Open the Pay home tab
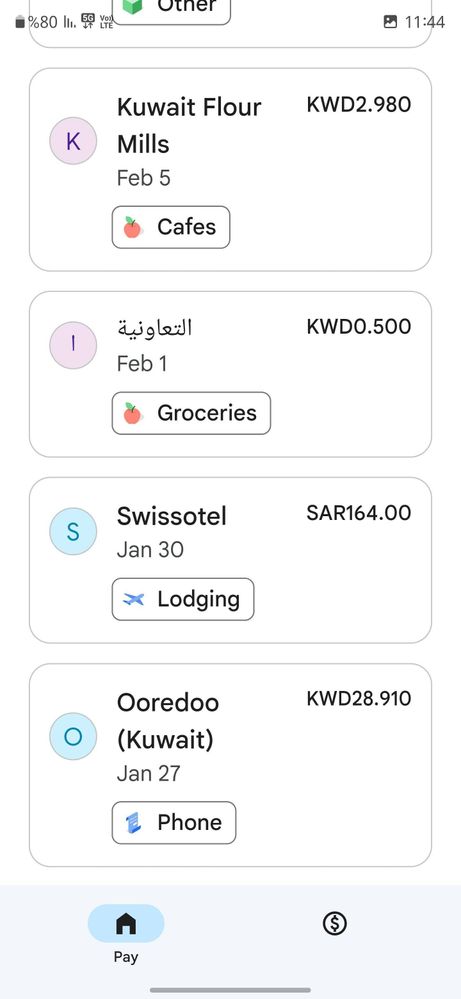The image size is (461, 999). coord(126,933)
